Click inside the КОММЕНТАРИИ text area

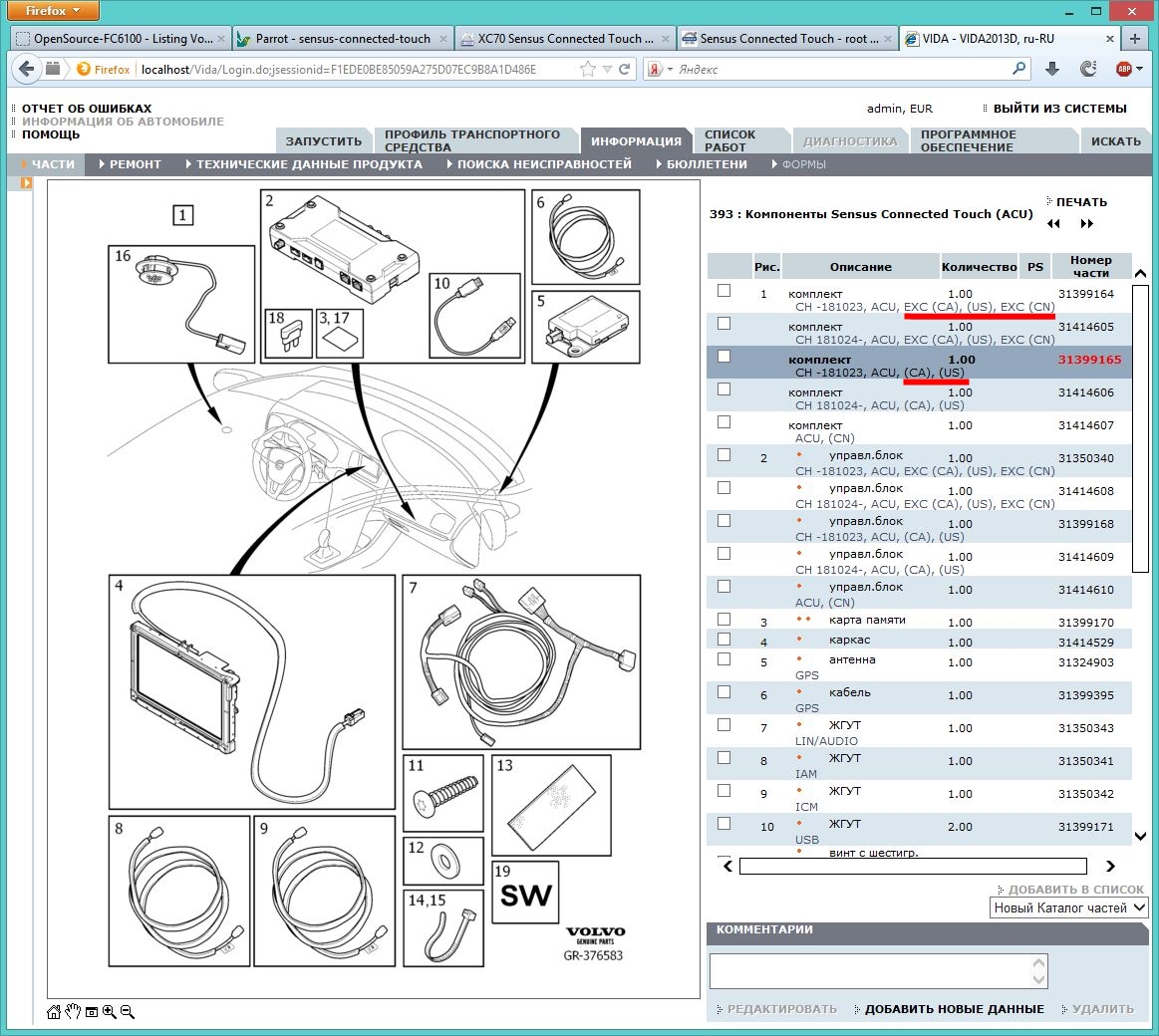878,971
